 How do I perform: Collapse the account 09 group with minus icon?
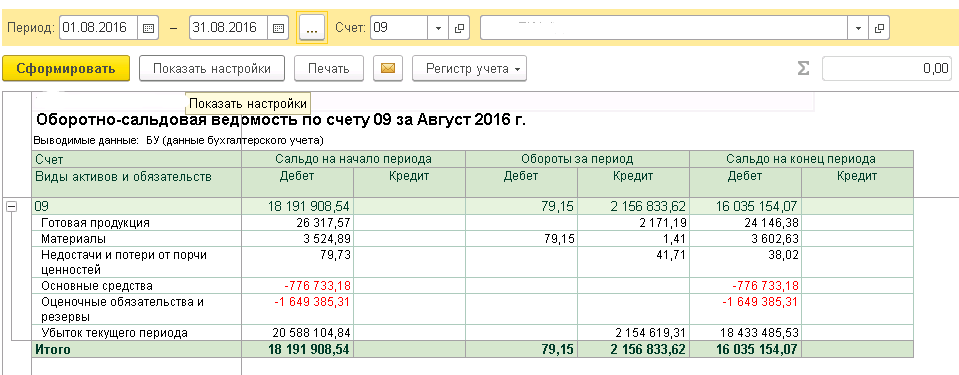tap(10, 207)
